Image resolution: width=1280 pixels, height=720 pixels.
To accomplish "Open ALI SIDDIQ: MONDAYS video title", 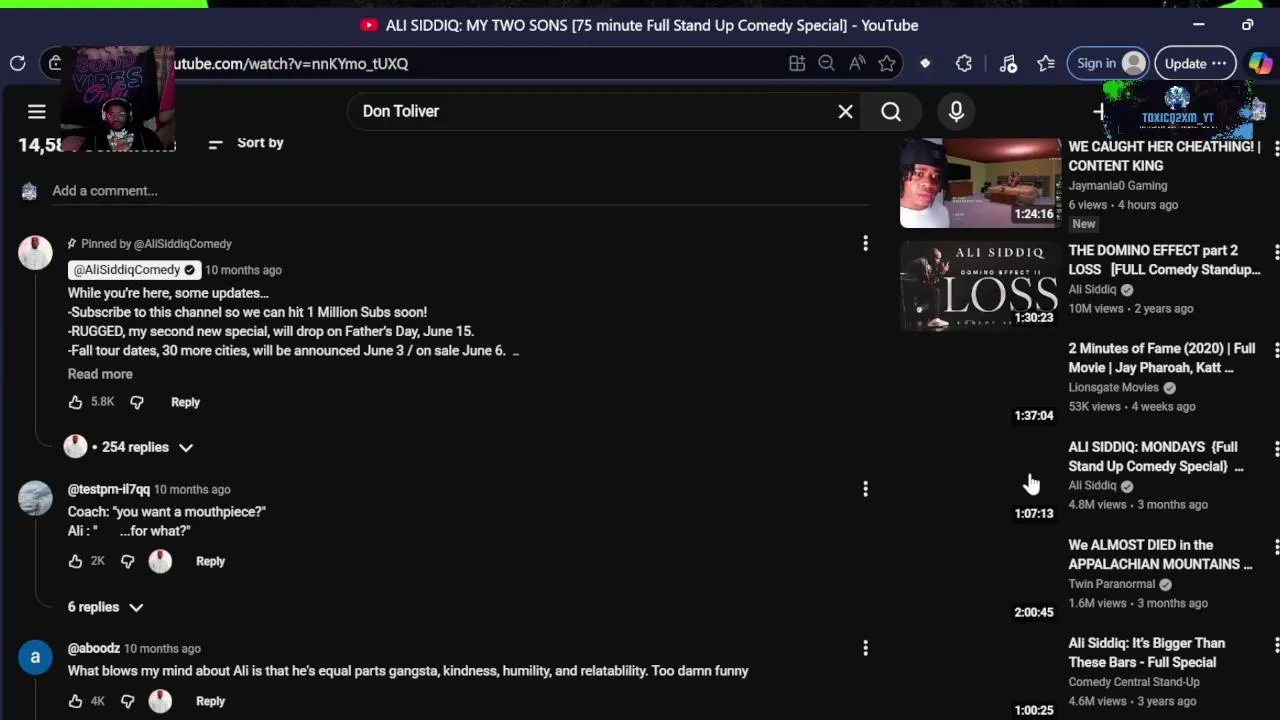I will (1155, 456).
